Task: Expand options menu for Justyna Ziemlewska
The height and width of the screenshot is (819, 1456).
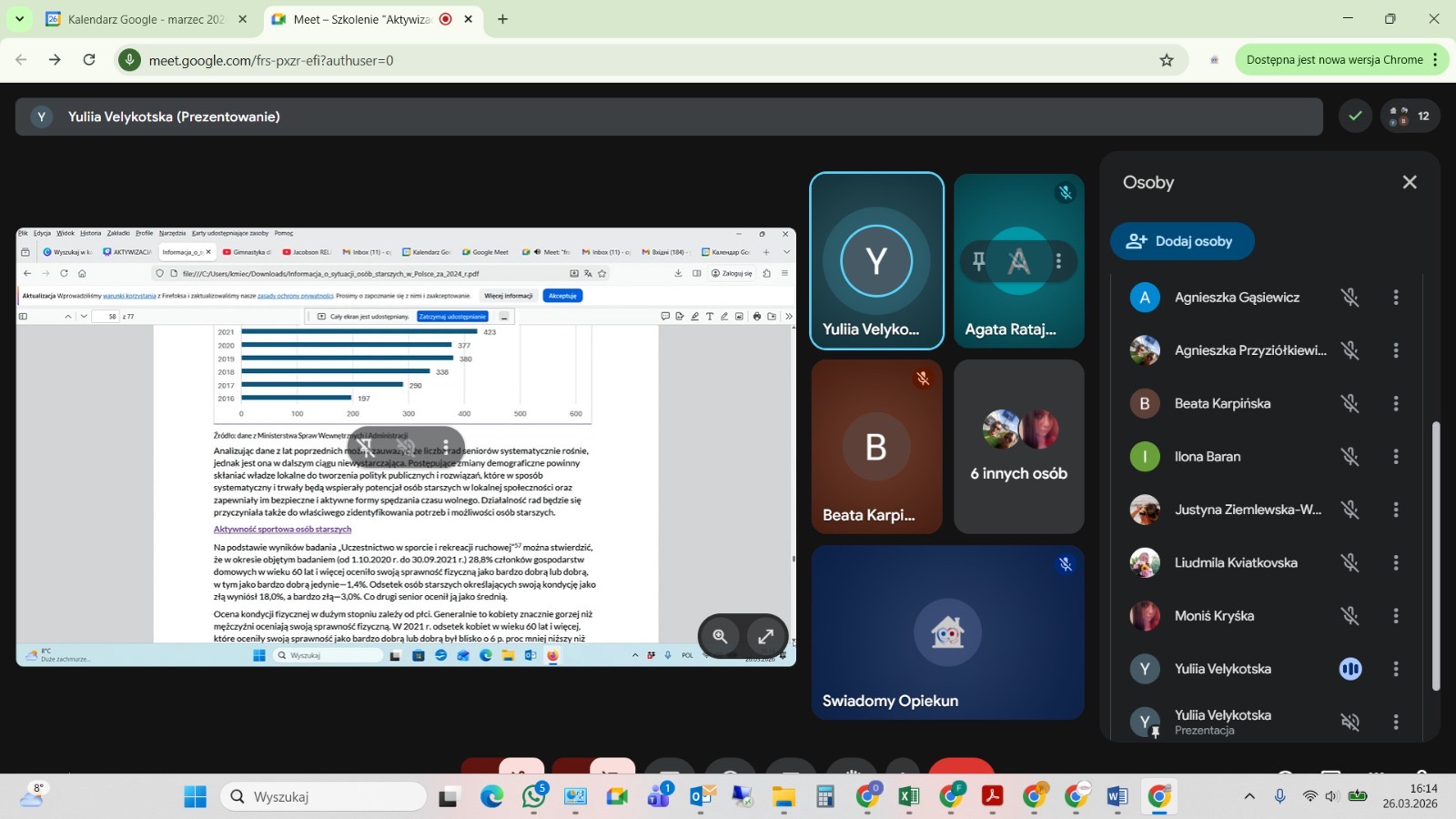Action: click(x=1396, y=510)
